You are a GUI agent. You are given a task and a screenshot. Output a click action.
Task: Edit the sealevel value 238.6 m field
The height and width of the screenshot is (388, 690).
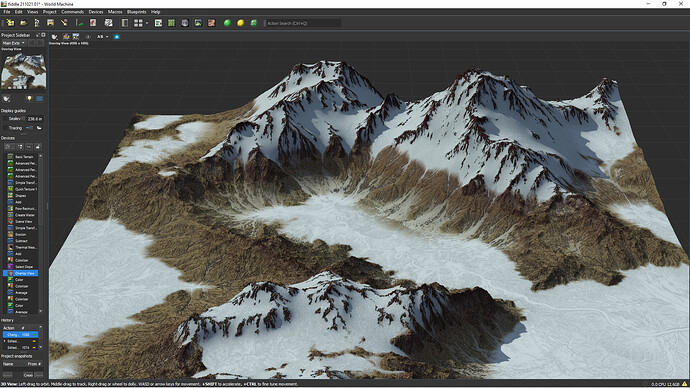(34, 119)
